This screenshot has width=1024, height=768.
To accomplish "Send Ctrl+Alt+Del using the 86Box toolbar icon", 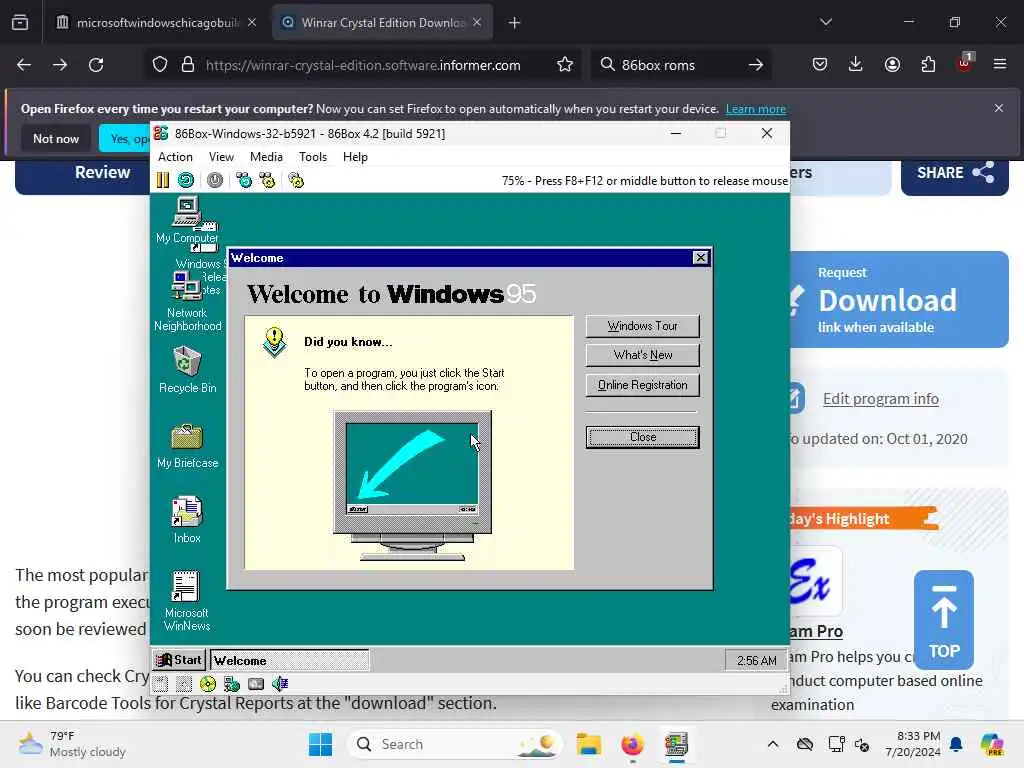I will [244, 180].
